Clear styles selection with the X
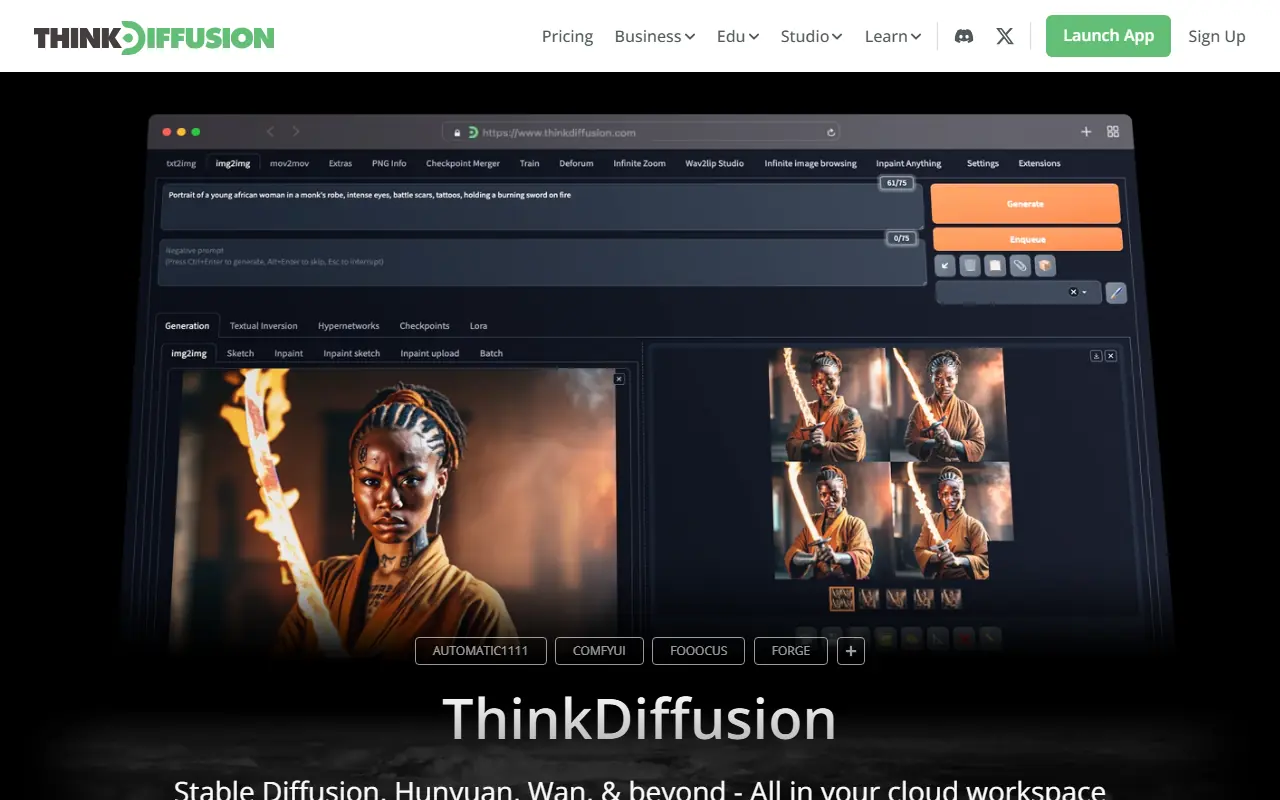 [x=1073, y=291]
